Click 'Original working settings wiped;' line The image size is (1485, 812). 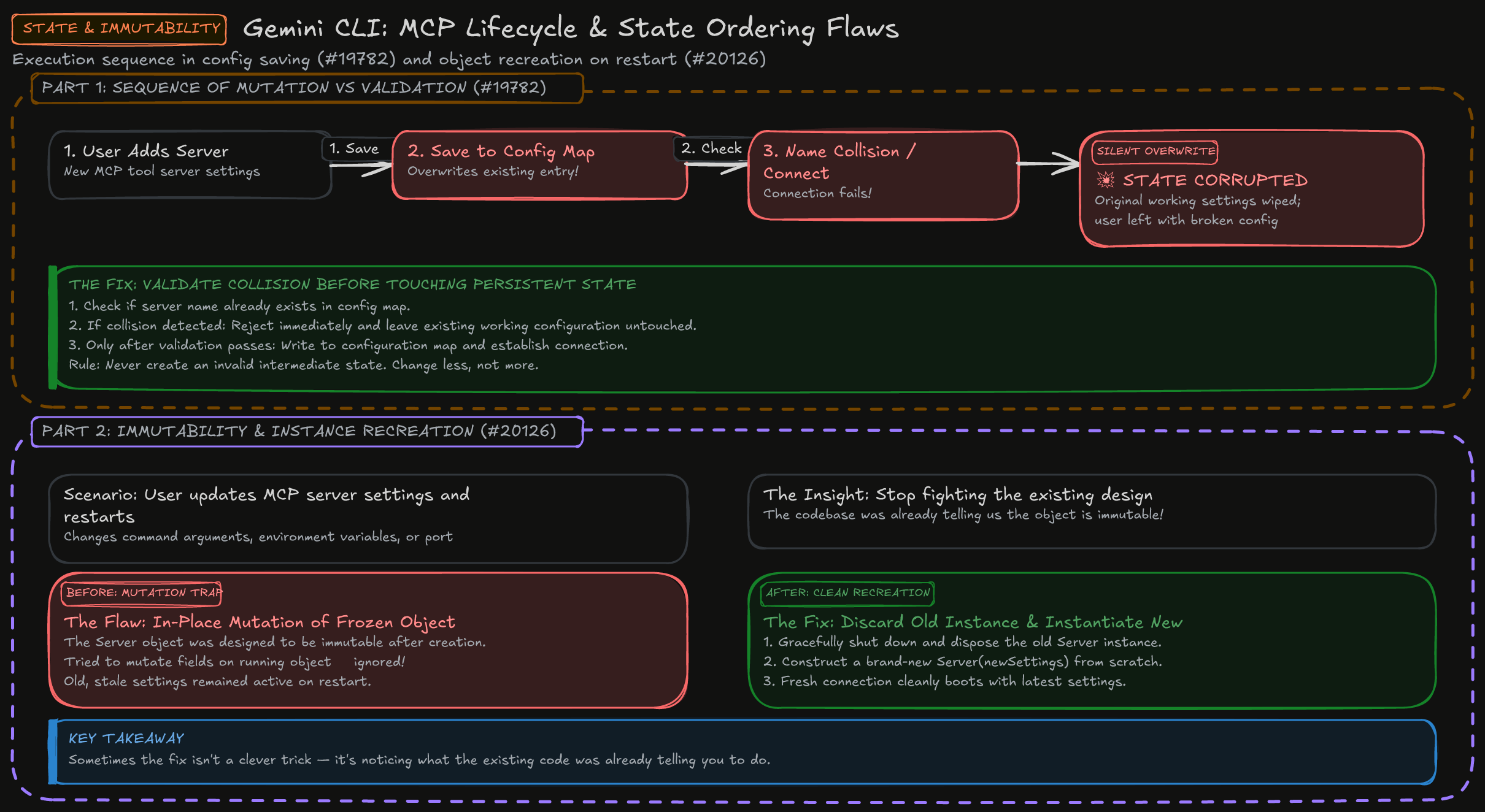[x=1197, y=201]
